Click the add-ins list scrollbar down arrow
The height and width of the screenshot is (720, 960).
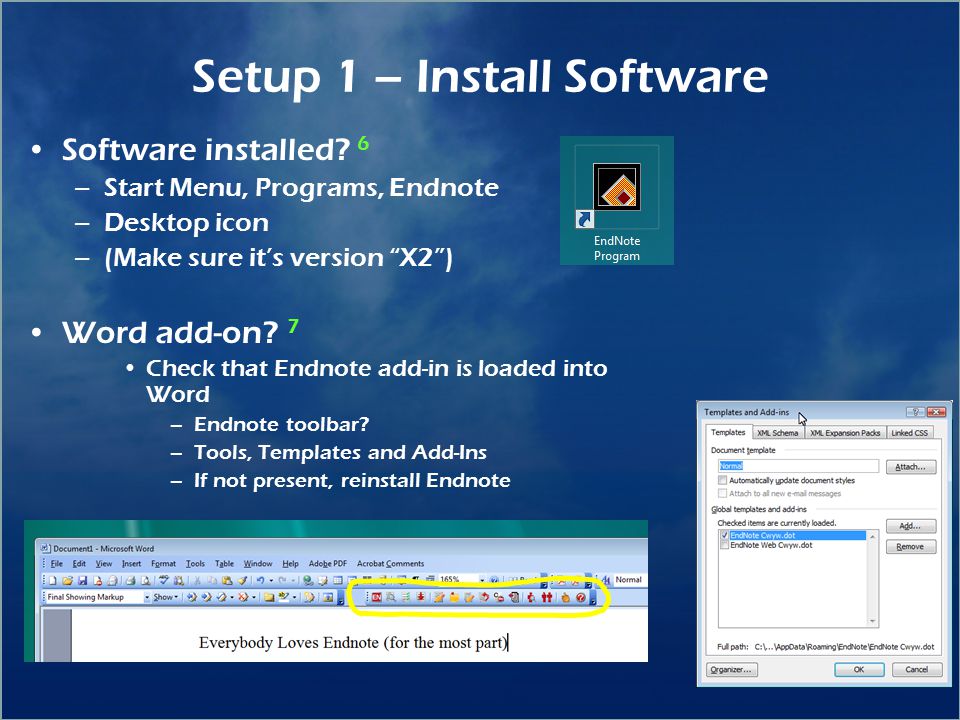[872, 621]
